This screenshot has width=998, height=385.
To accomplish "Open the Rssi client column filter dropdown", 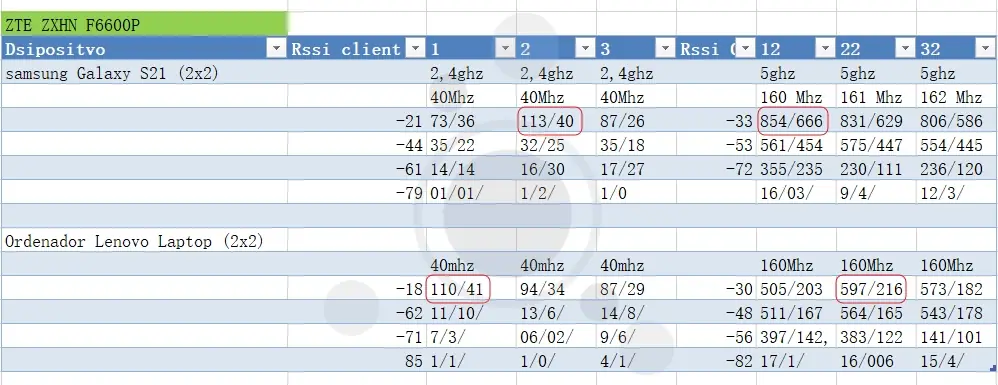I will [x=415, y=48].
